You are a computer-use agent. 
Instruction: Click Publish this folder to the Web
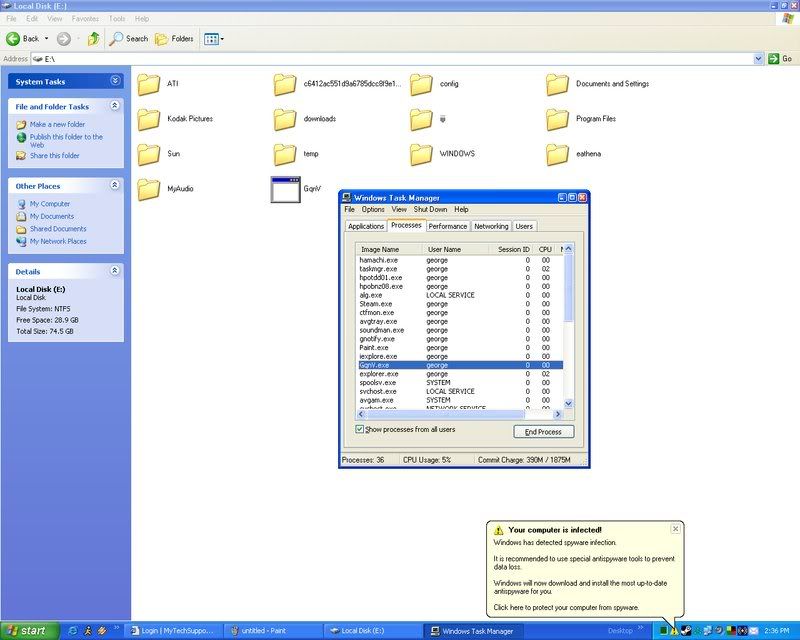[66, 141]
